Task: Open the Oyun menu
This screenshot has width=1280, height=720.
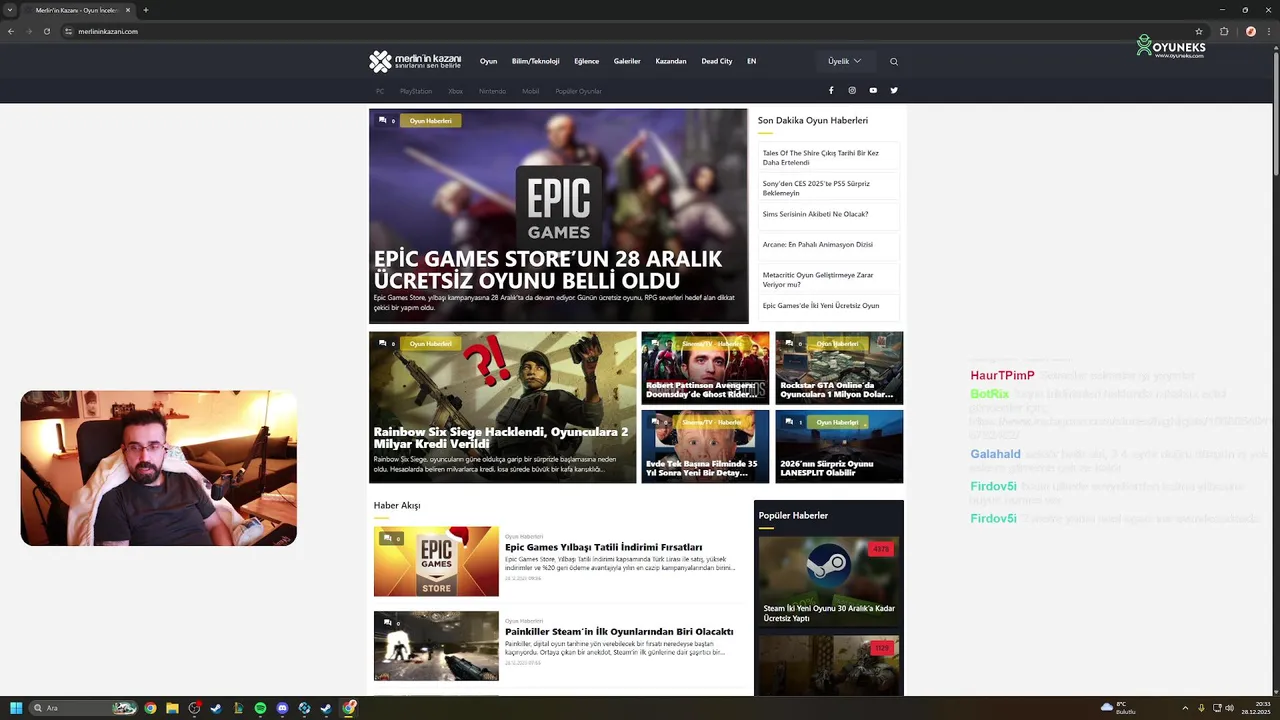Action: 488,61
